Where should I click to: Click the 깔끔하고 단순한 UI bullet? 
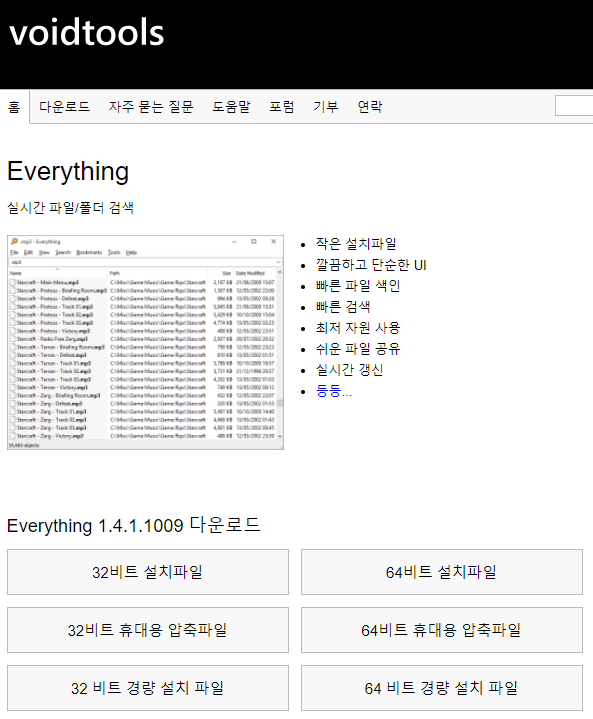pos(371,265)
